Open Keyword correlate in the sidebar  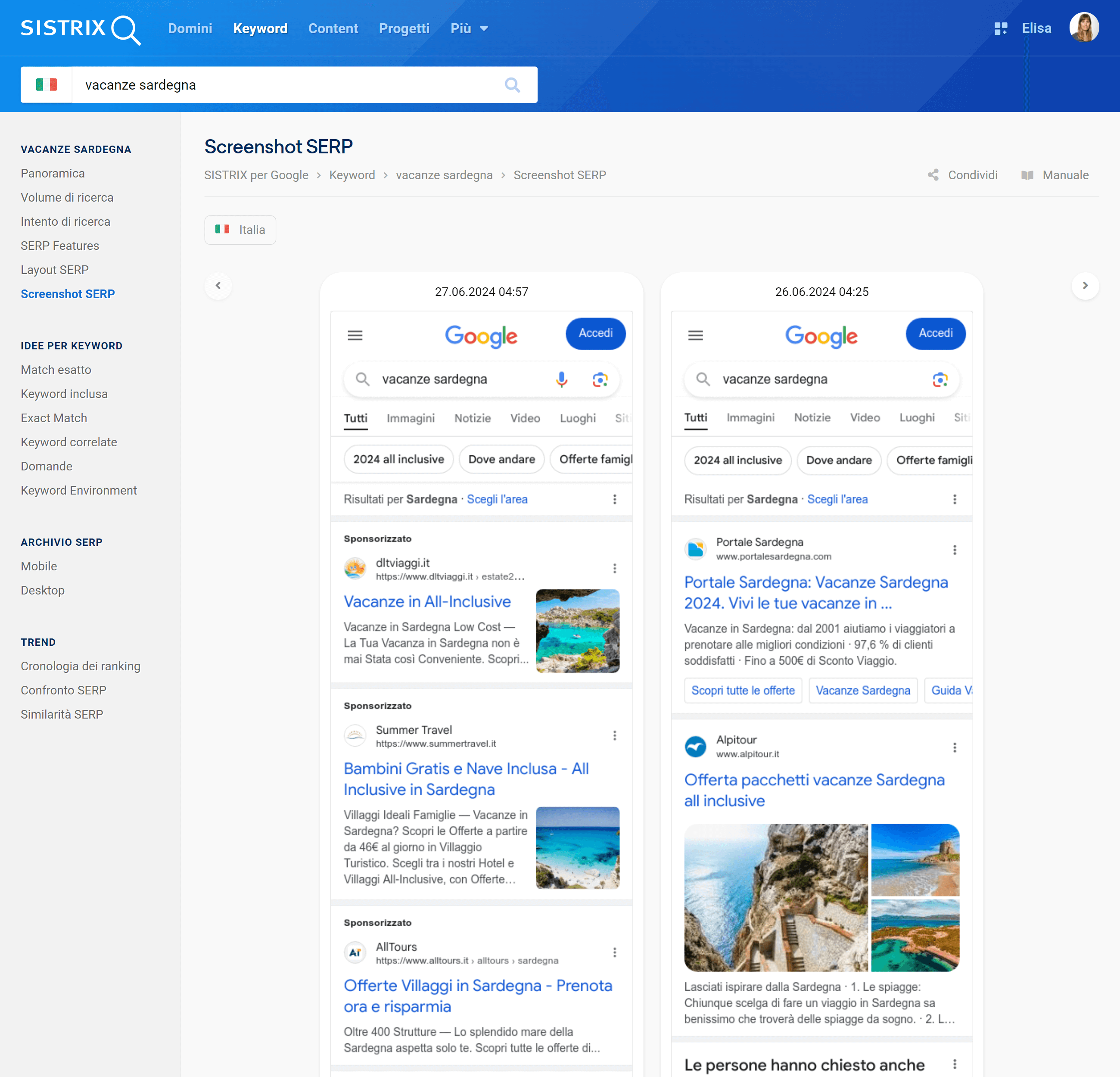pyautogui.click(x=68, y=442)
